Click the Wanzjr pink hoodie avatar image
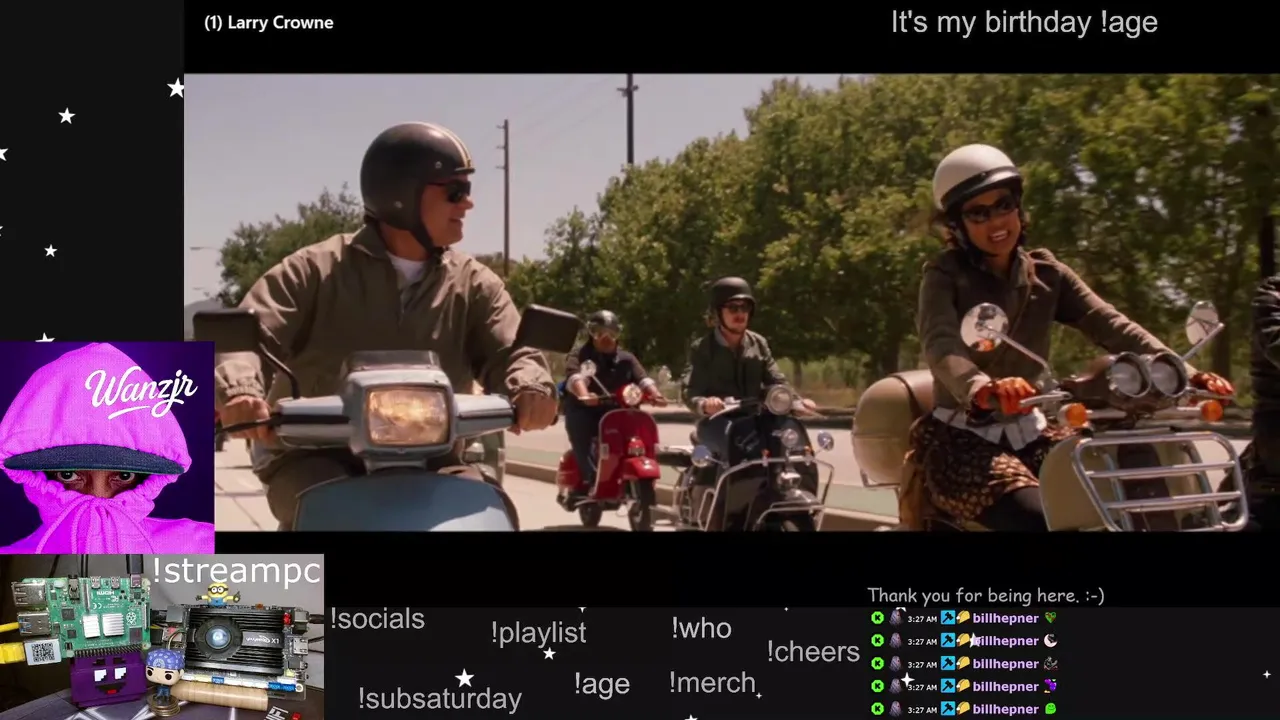 click(x=107, y=447)
